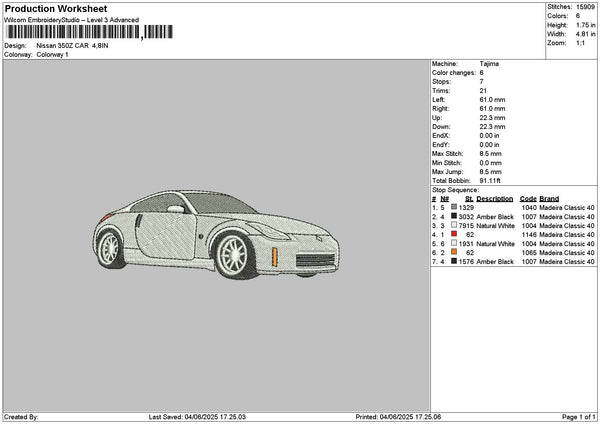Click the Colorway 1 label
600x424 pixels.
pos(52,55)
